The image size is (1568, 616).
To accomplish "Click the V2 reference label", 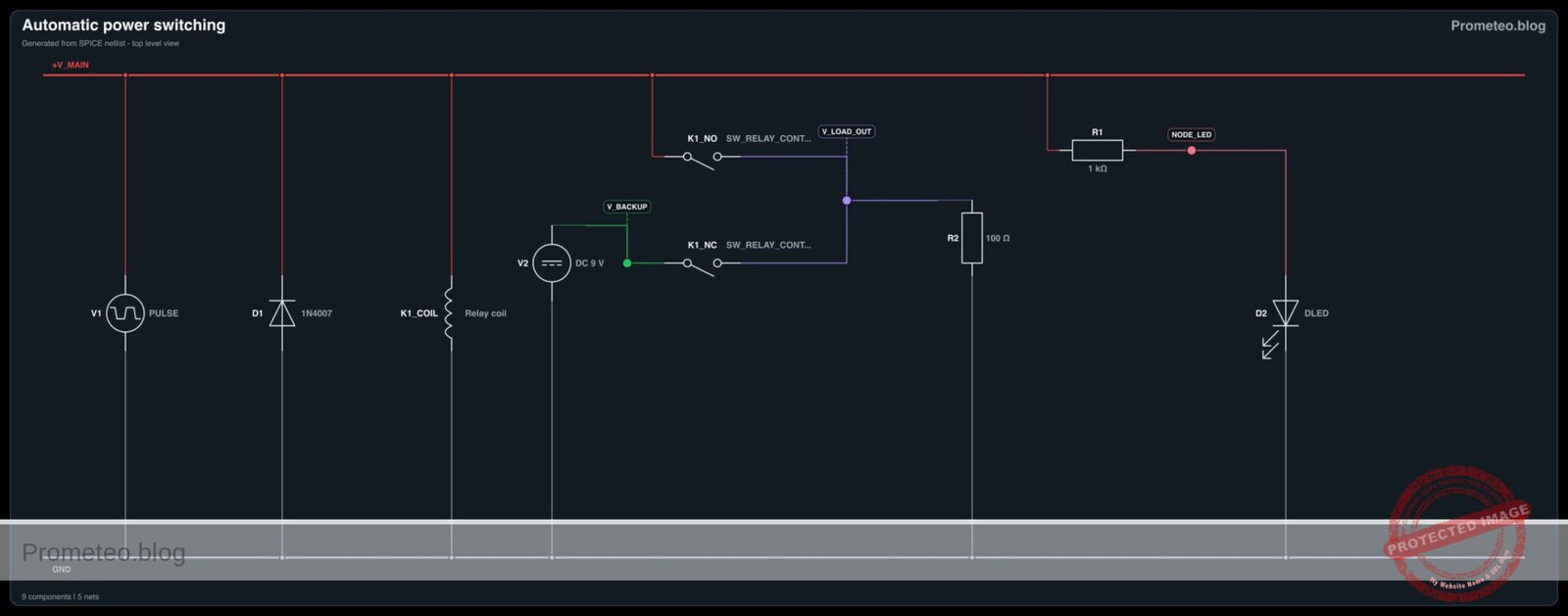I will [x=523, y=263].
